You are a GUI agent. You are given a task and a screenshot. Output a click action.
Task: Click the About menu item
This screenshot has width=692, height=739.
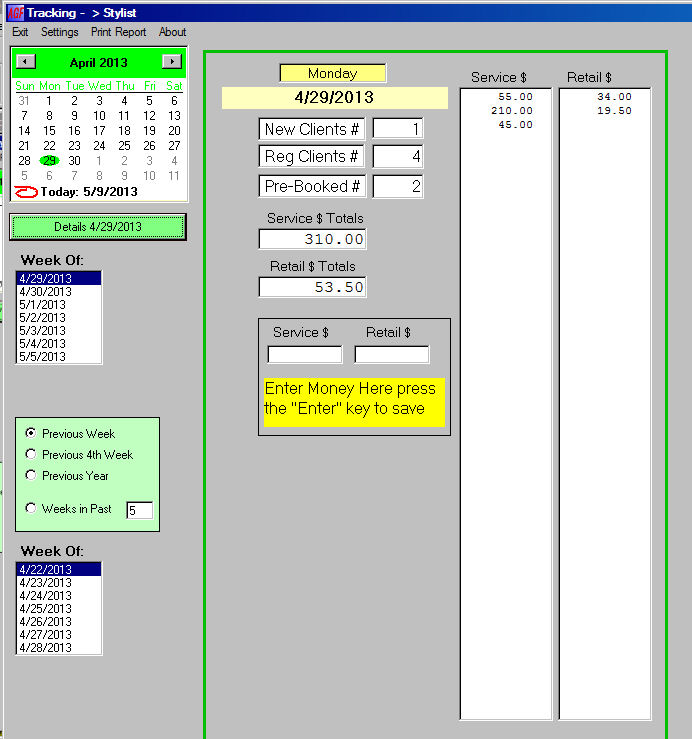tap(172, 32)
